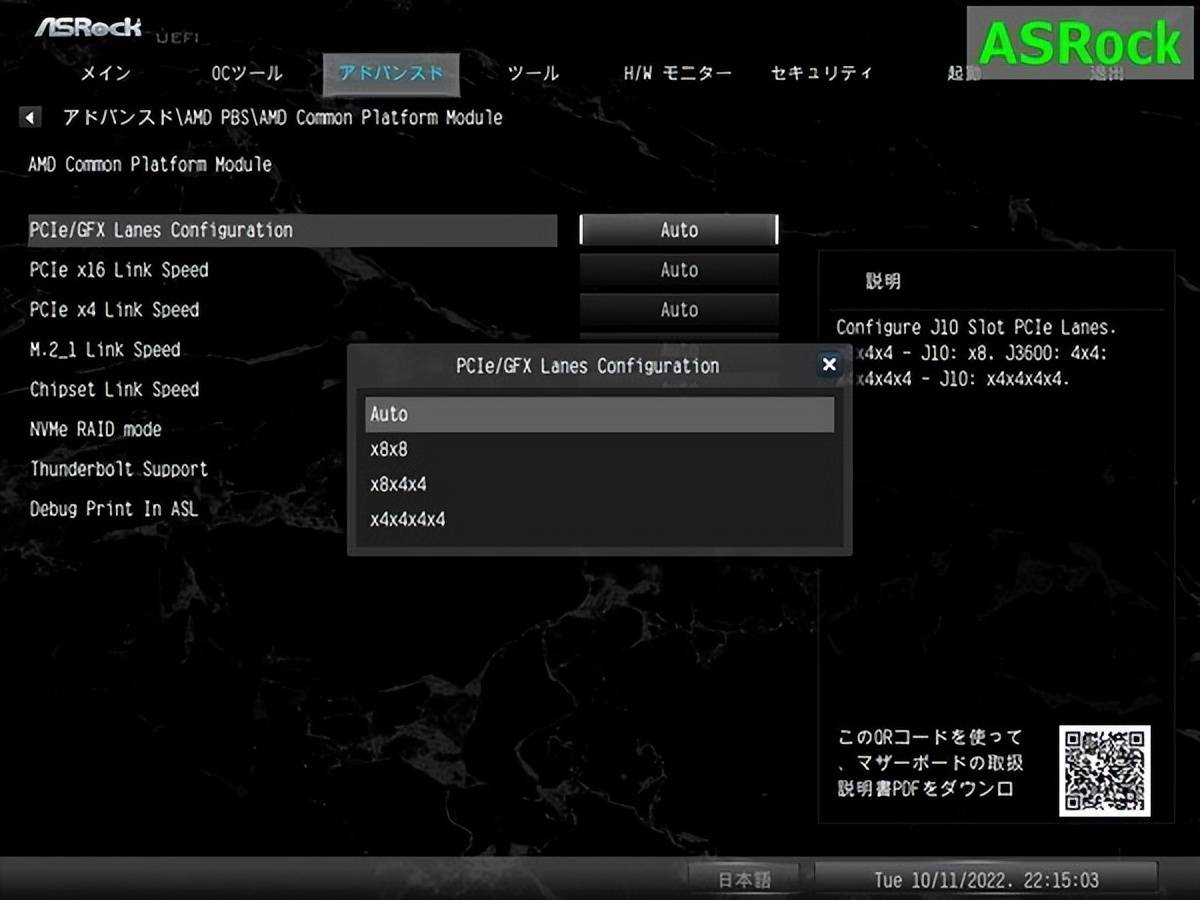1200x900 pixels.
Task: Open PCIe x4 Link Speed Auto dropdown
Action: pos(678,310)
